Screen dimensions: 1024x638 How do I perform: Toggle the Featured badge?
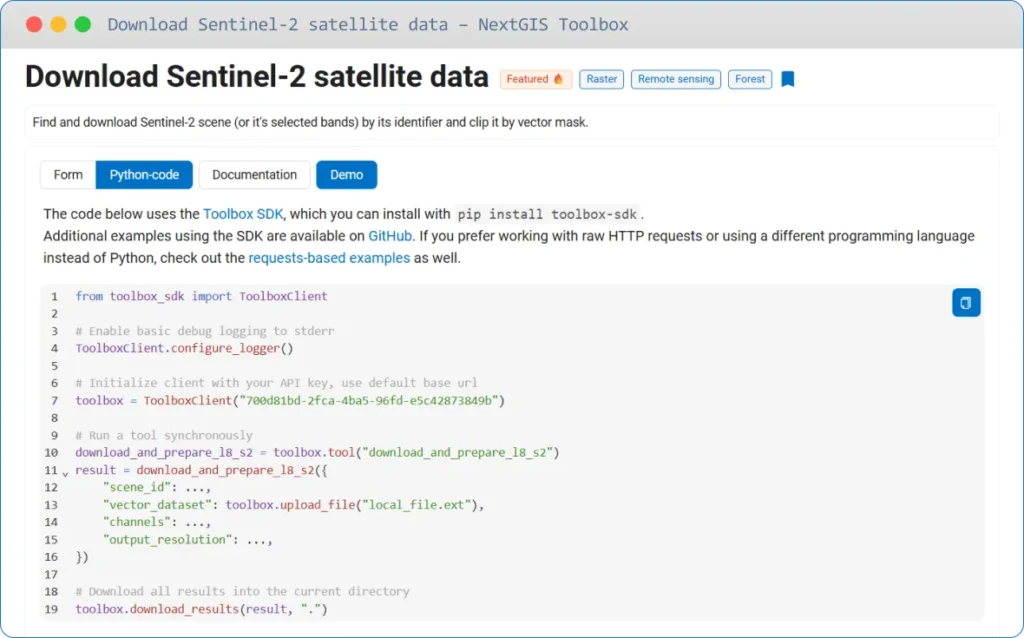[537, 78]
